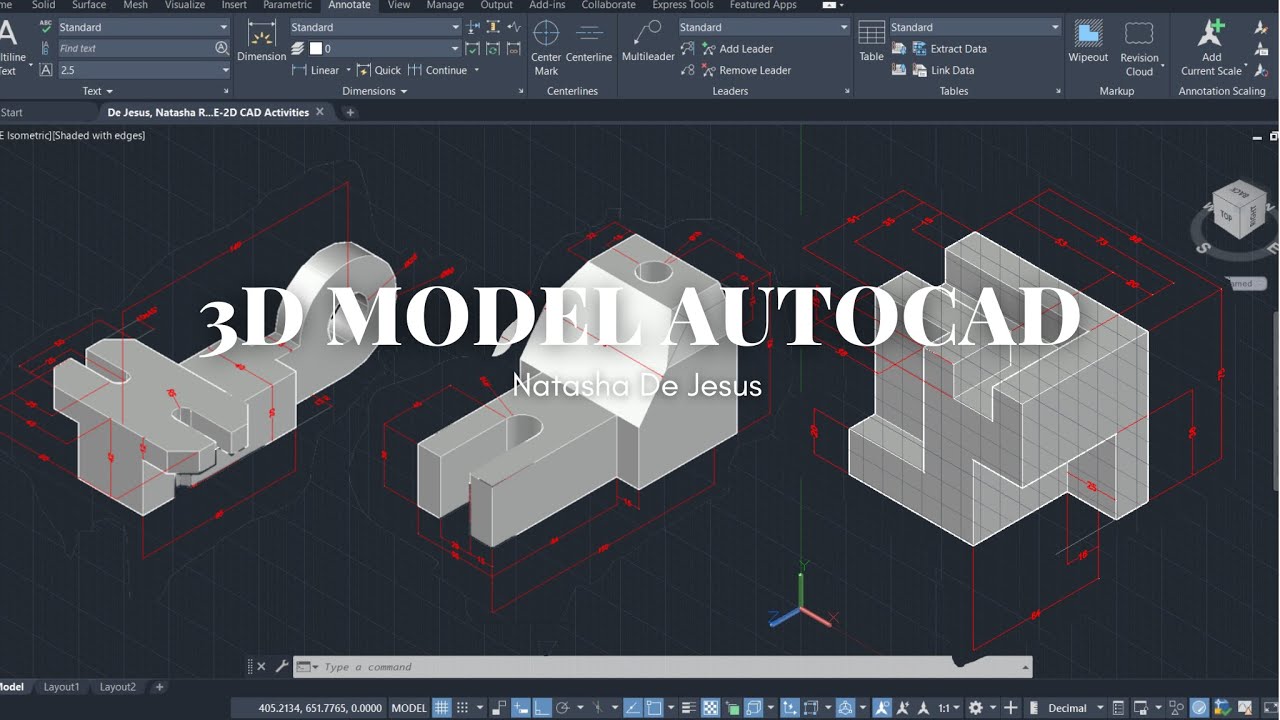Draw a Revision Cloud
This screenshot has height=720, width=1280.
[1139, 47]
